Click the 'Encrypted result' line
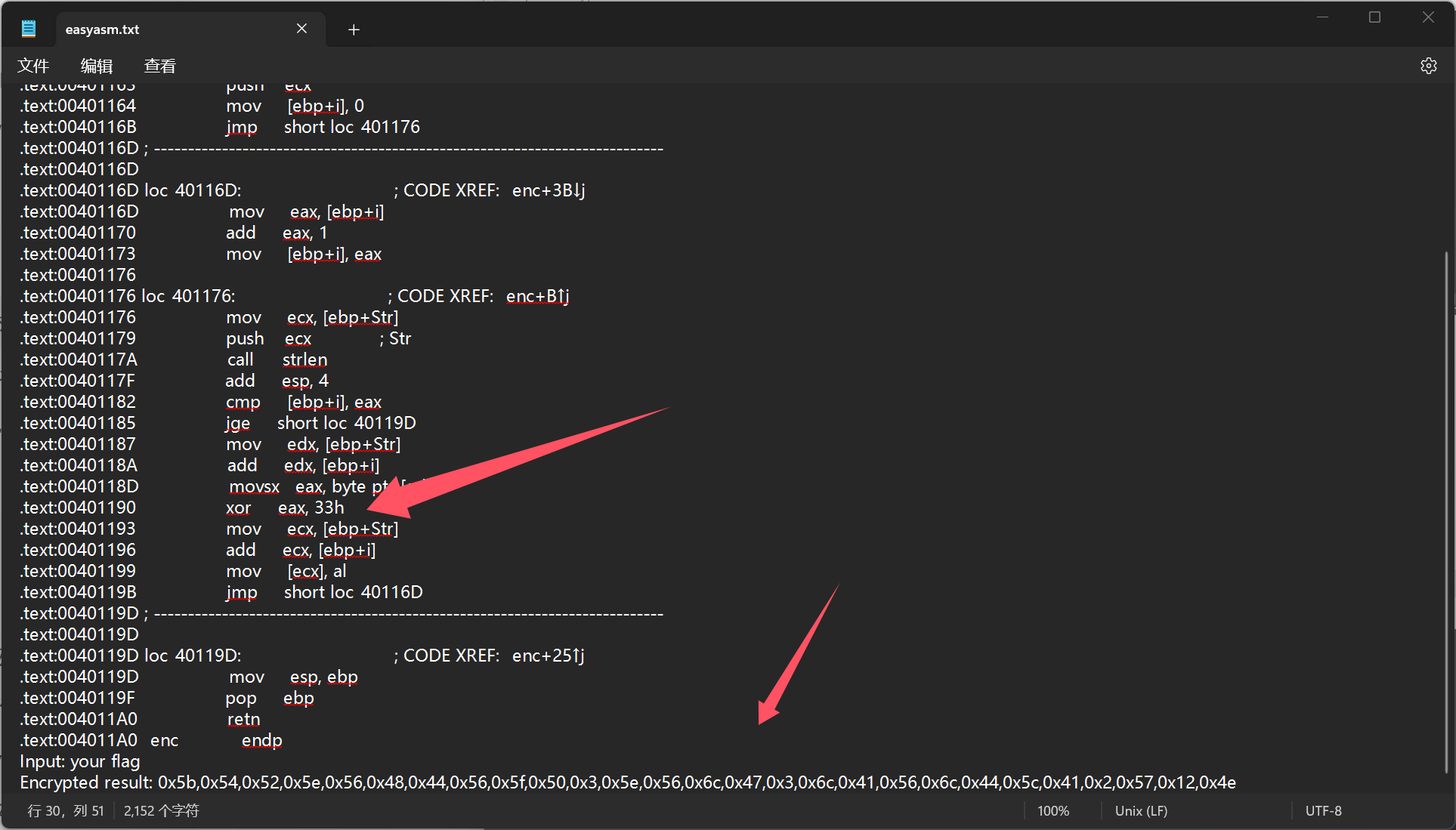The width and height of the screenshot is (1456, 830). pyautogui.click(x=628, y=782)
